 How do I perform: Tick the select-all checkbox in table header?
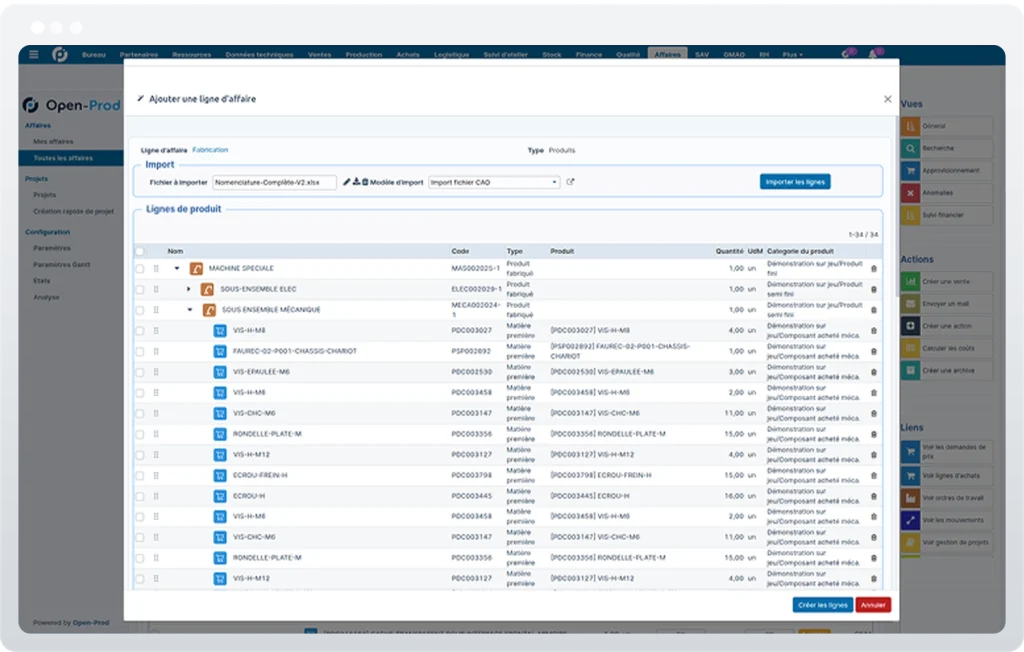click(x=140, y=251)
